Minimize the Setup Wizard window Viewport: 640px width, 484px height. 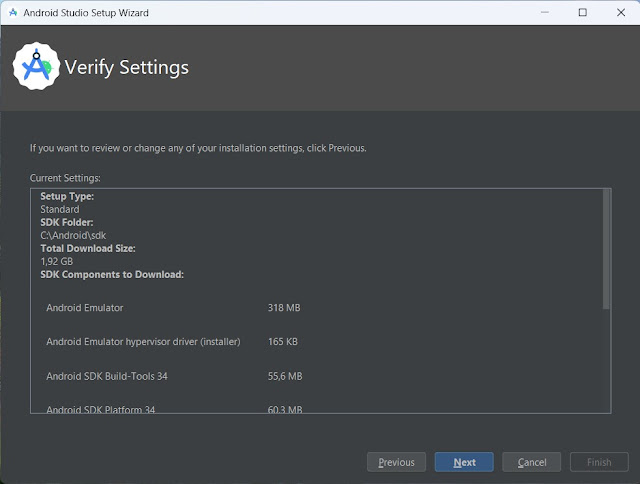pyautogui.click(x=544, y=13)
